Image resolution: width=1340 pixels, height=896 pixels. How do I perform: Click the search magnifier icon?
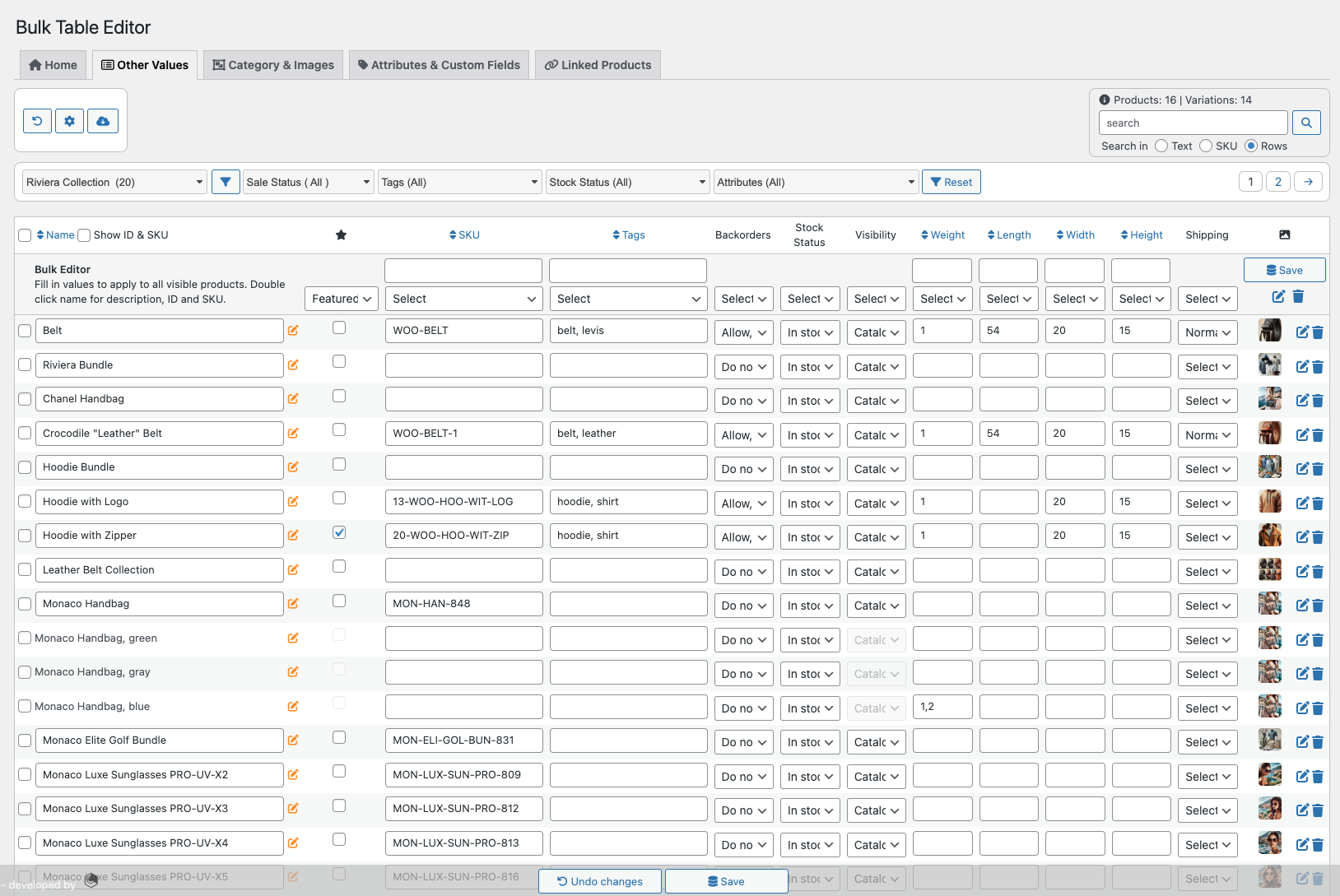tap(1305, 122)
